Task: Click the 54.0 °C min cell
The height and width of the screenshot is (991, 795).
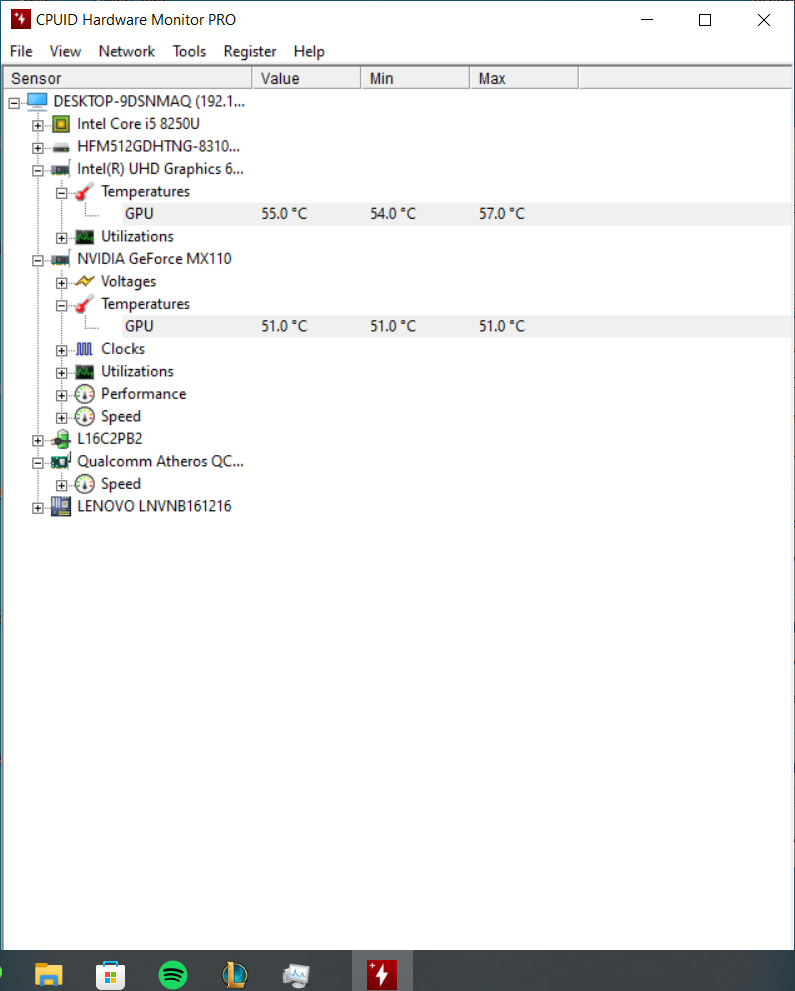Action: 393,214
